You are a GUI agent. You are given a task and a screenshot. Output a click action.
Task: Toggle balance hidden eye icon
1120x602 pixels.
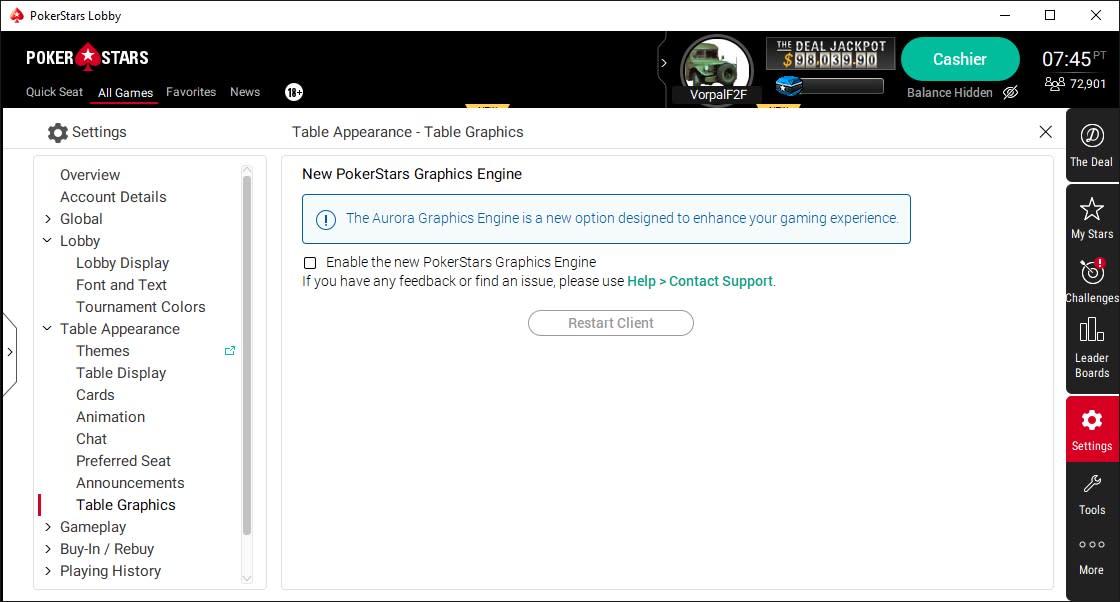pos(1010,93)
